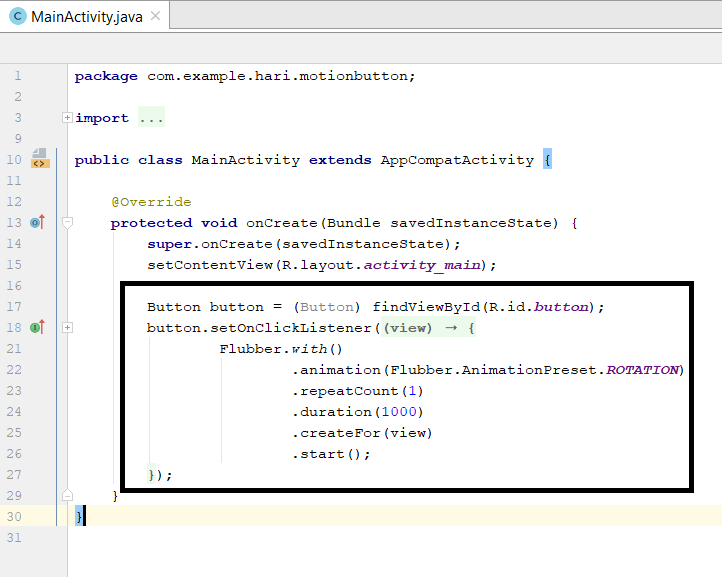
Task: Click the folded import ellipsis placeholder
Action: pyautogui.click(x=151, y=118)
